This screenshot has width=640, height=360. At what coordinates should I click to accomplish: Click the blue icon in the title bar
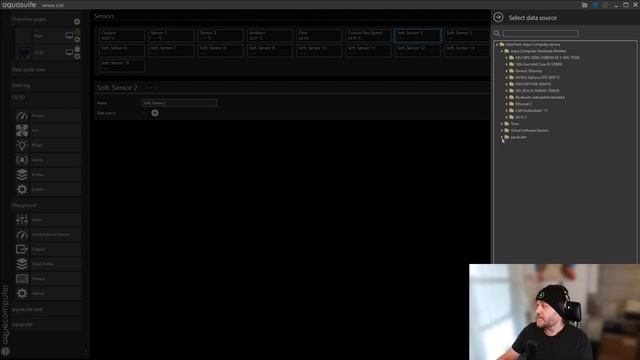pyautogui.click(x=595, y=5)
